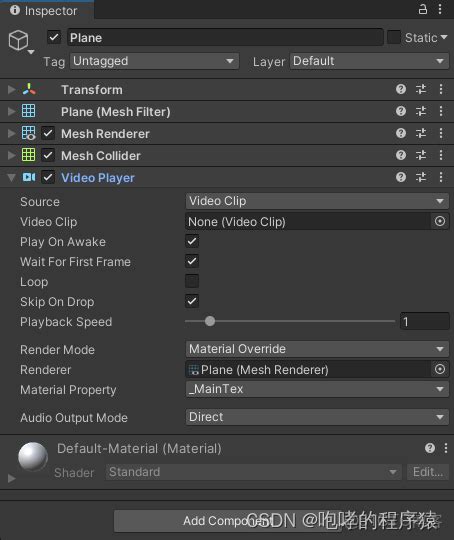Open Default-Material help reference icon
Viewport: 454px width, 540px height.
(430, 448)
